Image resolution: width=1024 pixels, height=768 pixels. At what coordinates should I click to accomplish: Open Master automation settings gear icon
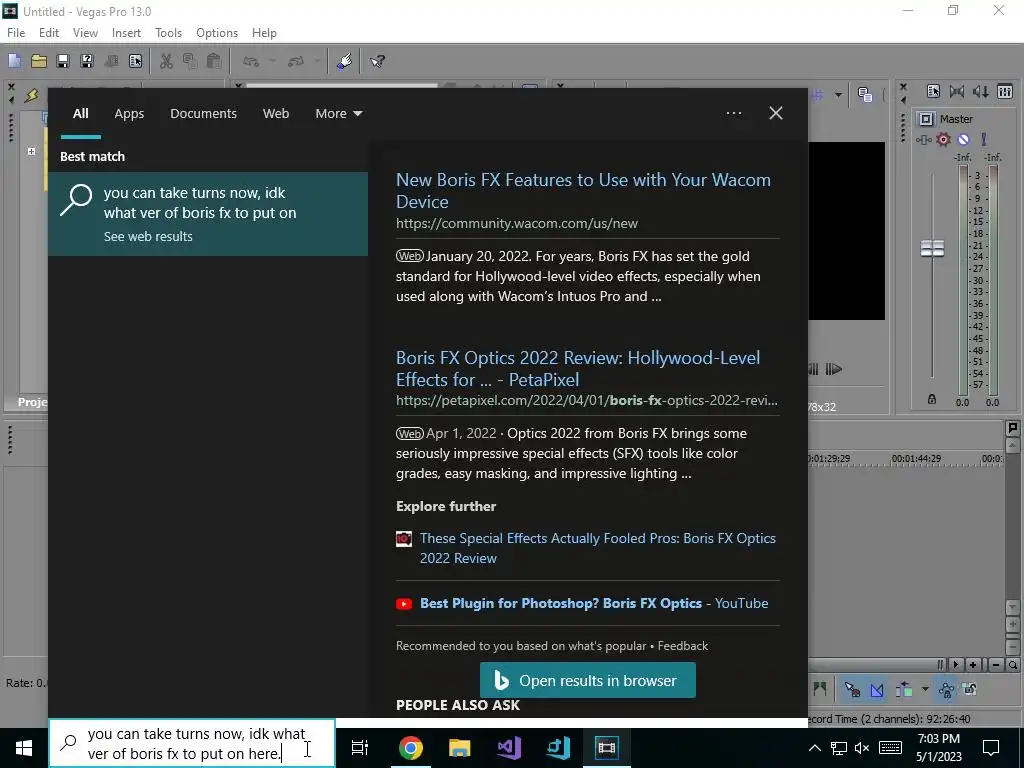coord(943,140)
